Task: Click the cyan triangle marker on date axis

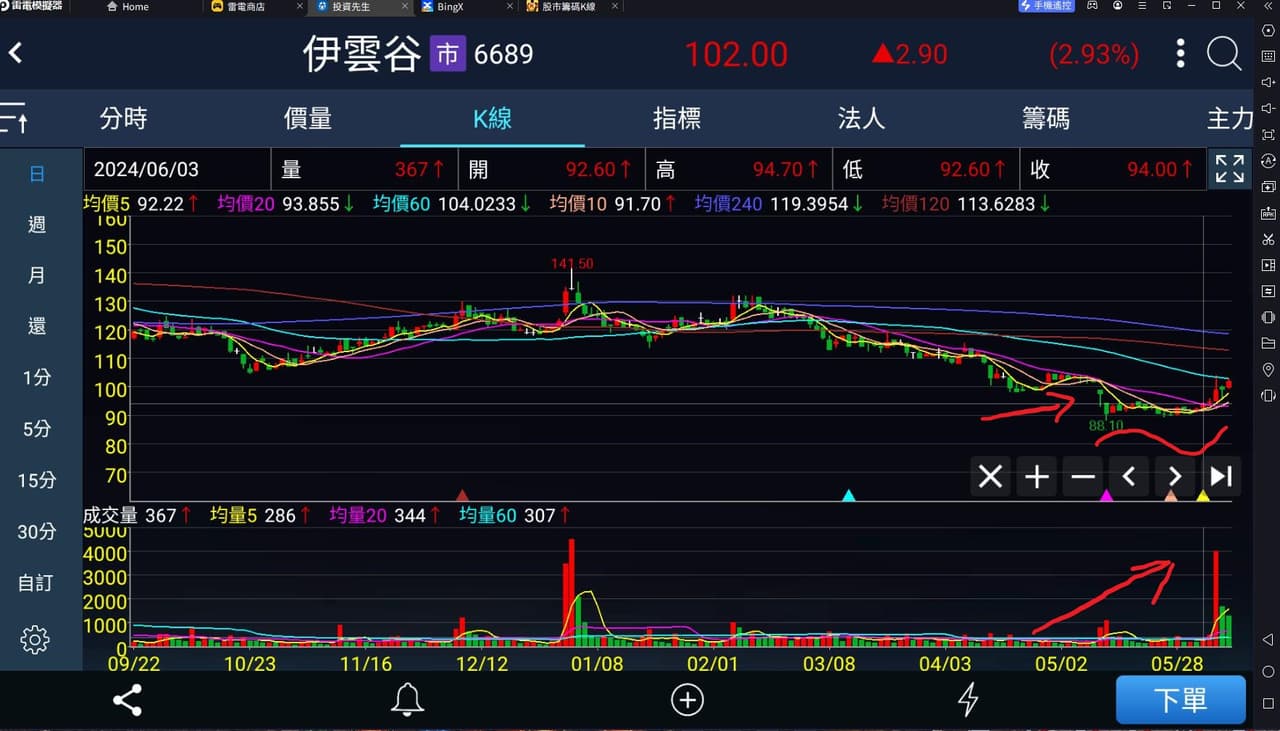Action: 849,495
